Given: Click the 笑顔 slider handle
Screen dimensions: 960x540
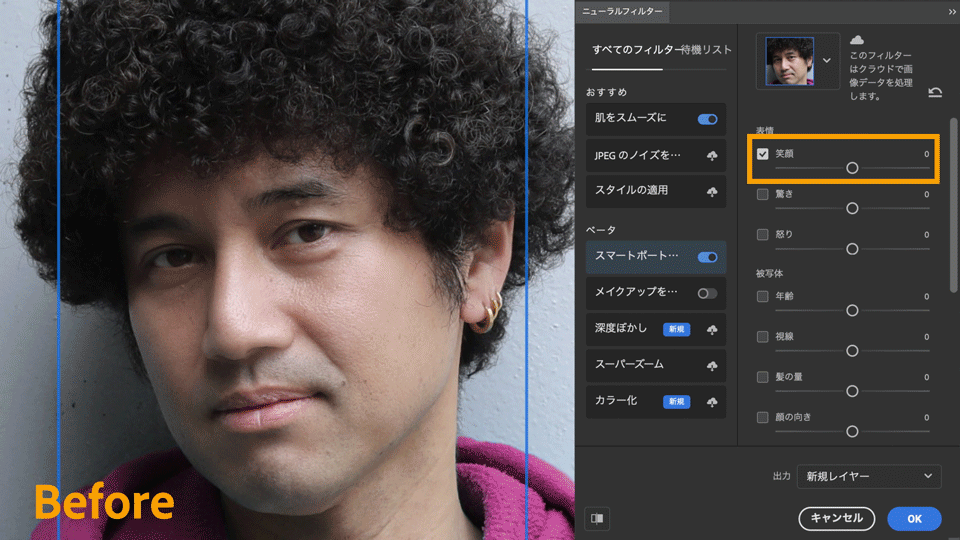Looking at the screenshot, I should click(x=852, y=168).
